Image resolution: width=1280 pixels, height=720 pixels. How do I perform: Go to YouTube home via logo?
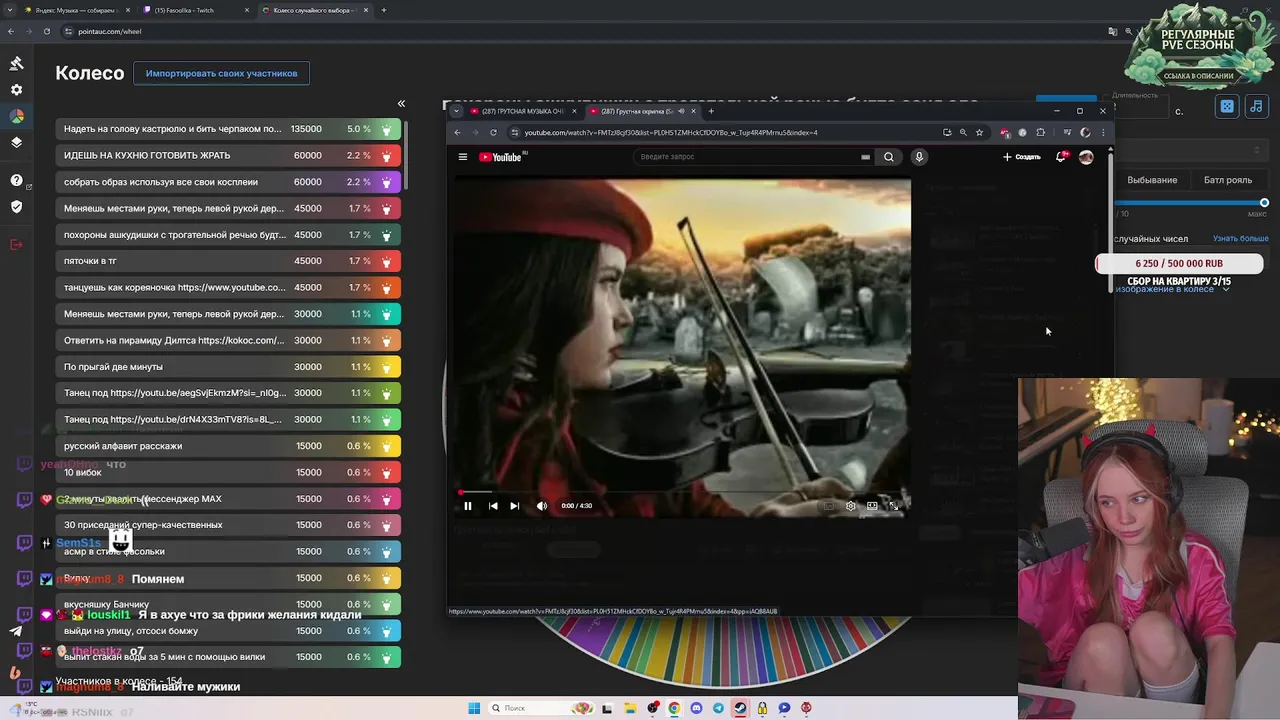pos(501,157)
